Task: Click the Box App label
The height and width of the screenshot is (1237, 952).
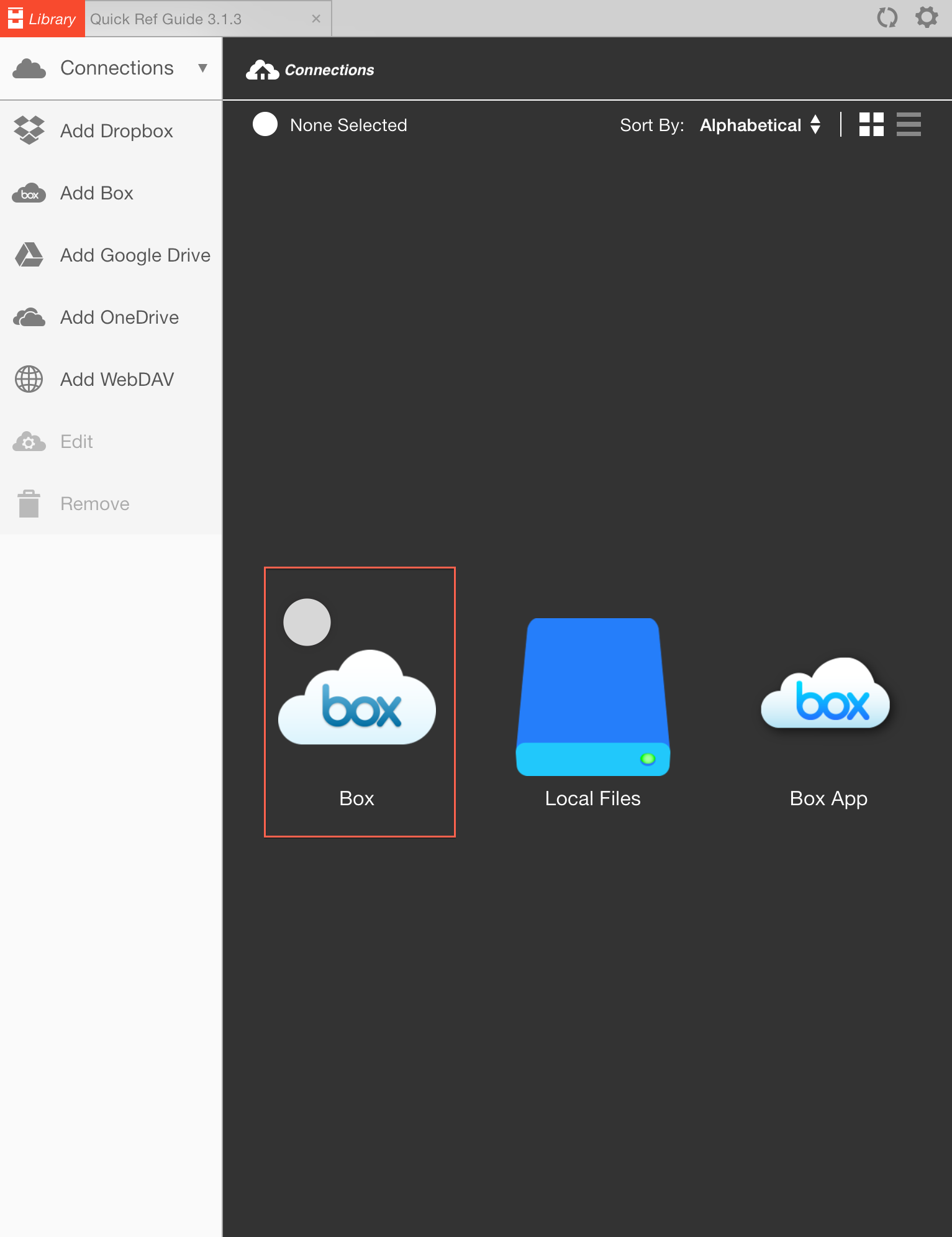Action: coord(828,798)
